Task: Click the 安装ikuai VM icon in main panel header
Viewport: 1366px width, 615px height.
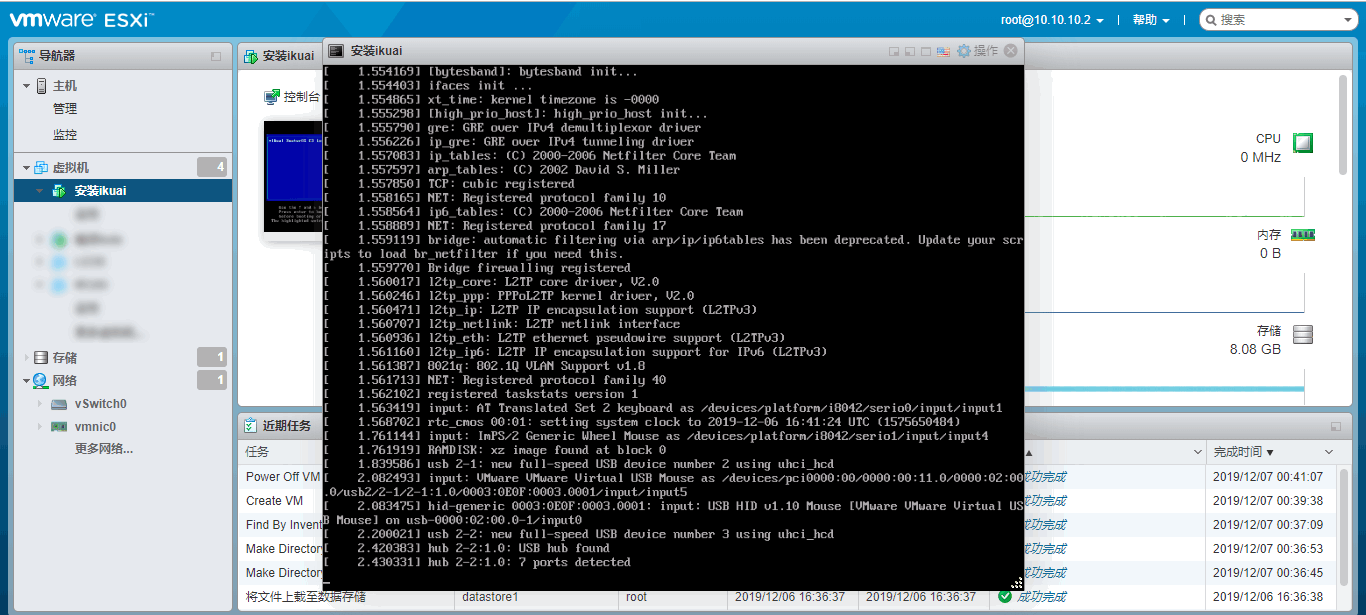Action: pyautogui.click(x=251, y=56)
